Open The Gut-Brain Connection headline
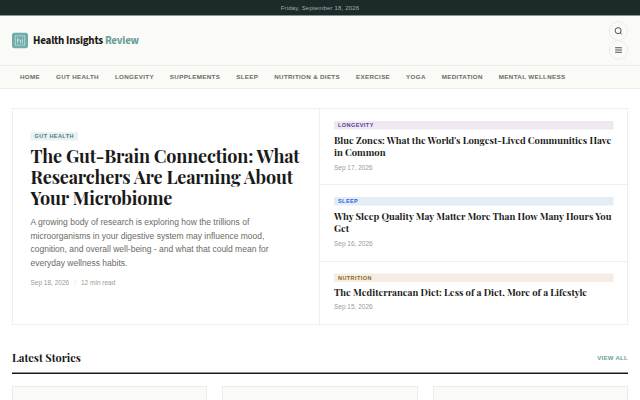The image size is (640, 400). coord(165,177)
